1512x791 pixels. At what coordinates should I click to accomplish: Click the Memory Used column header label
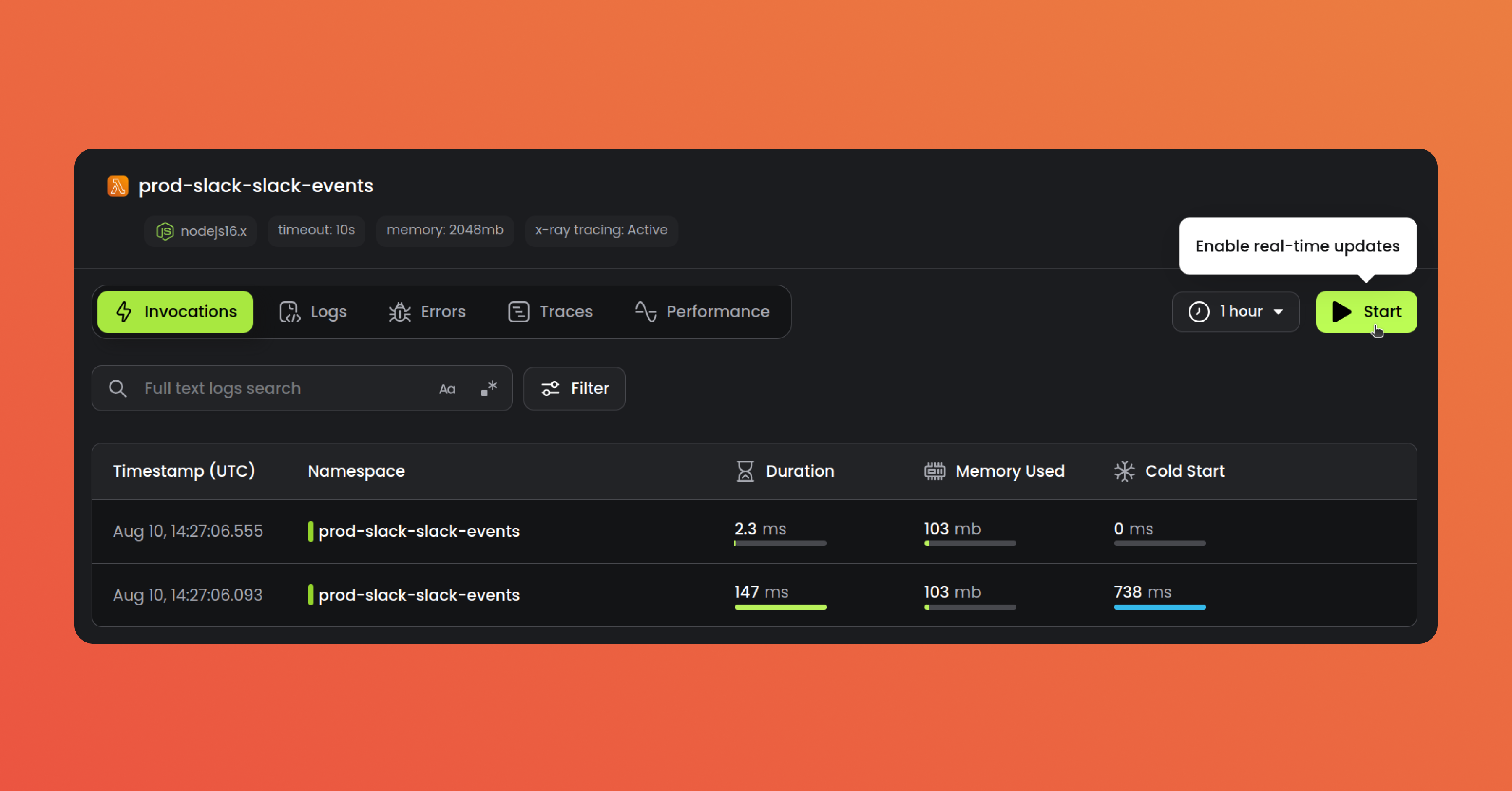[1010, 471]
